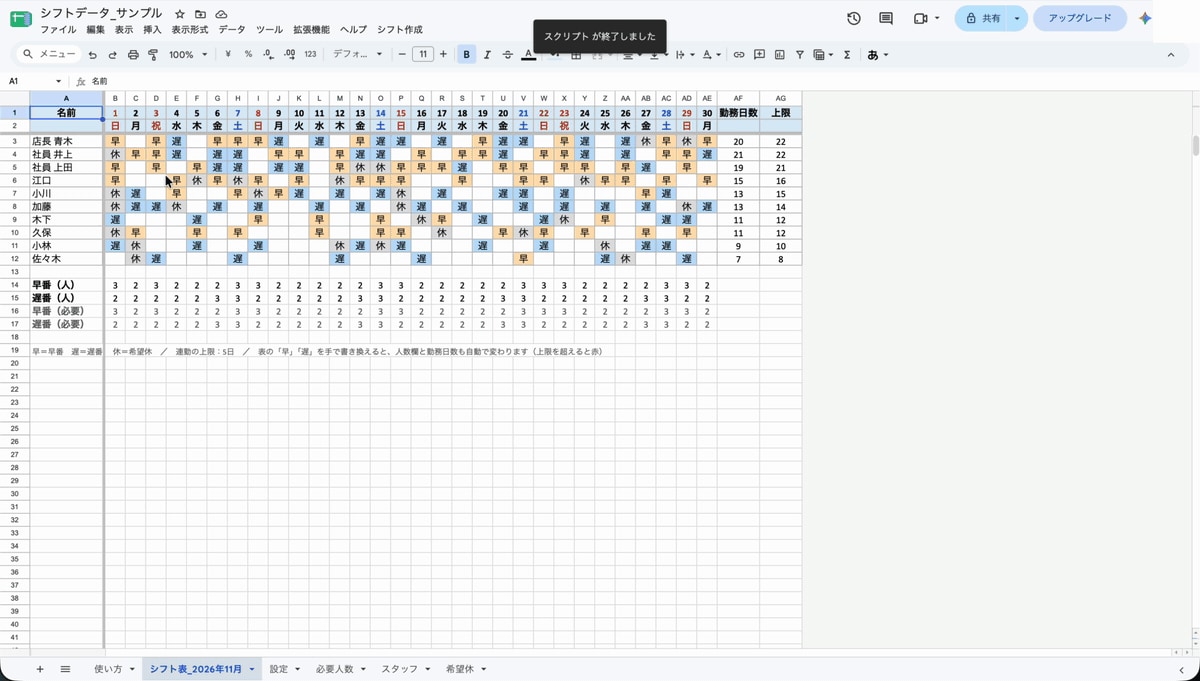Launch the Gemini assistant sparkle
This screenshot has width=1200, height=681.
click(x=1146, y=19)
